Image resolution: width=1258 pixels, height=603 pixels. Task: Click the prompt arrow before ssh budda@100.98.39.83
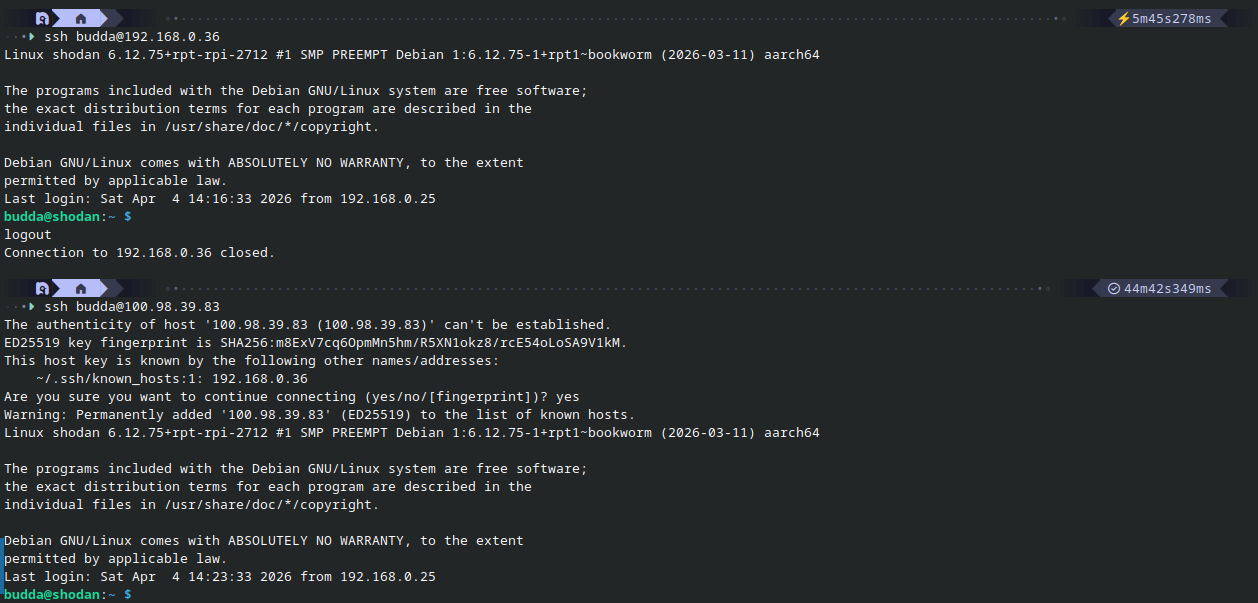point(31,307)
